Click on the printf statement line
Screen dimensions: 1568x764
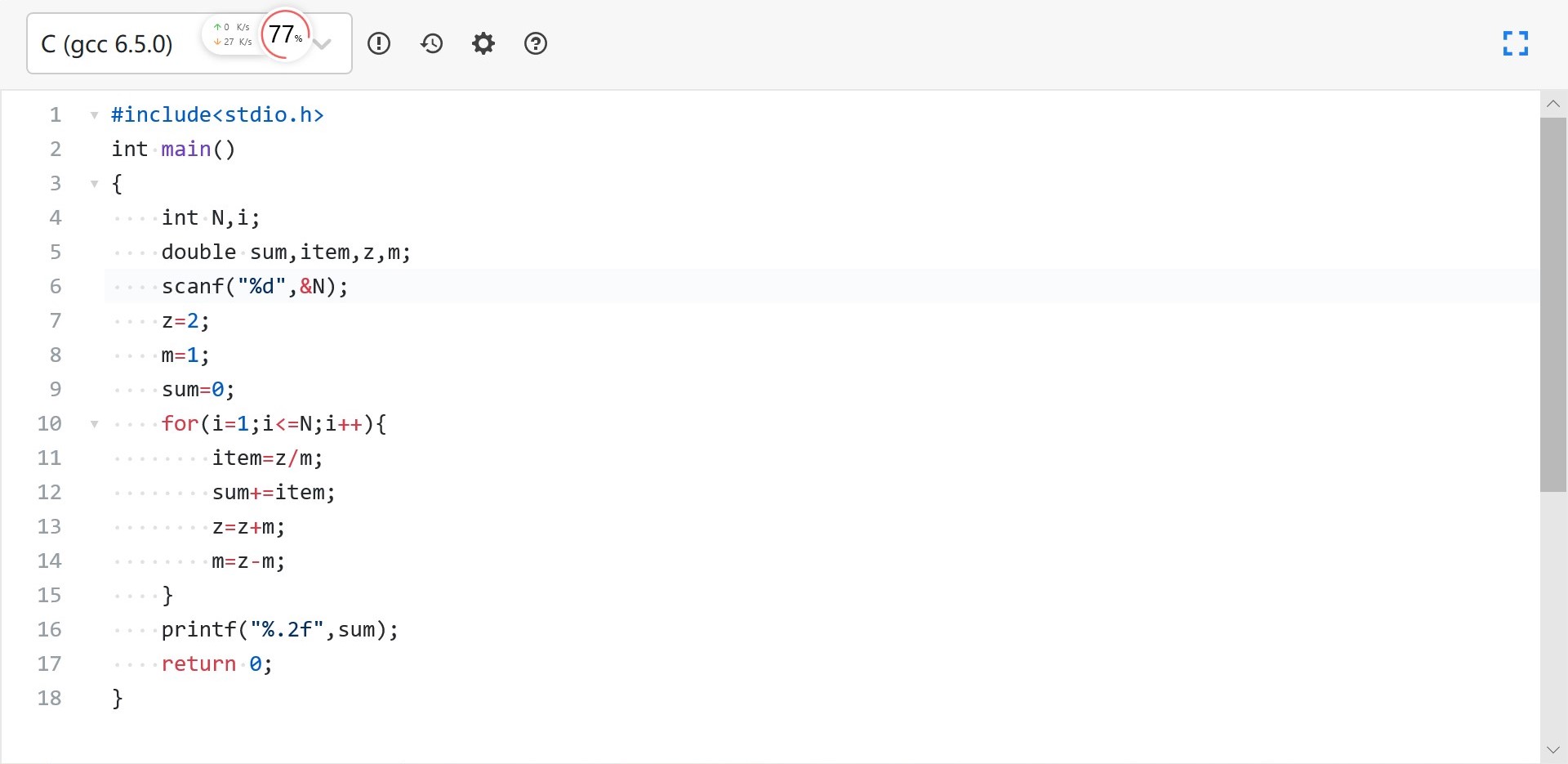pyautogui.click(x=279, y=629)
